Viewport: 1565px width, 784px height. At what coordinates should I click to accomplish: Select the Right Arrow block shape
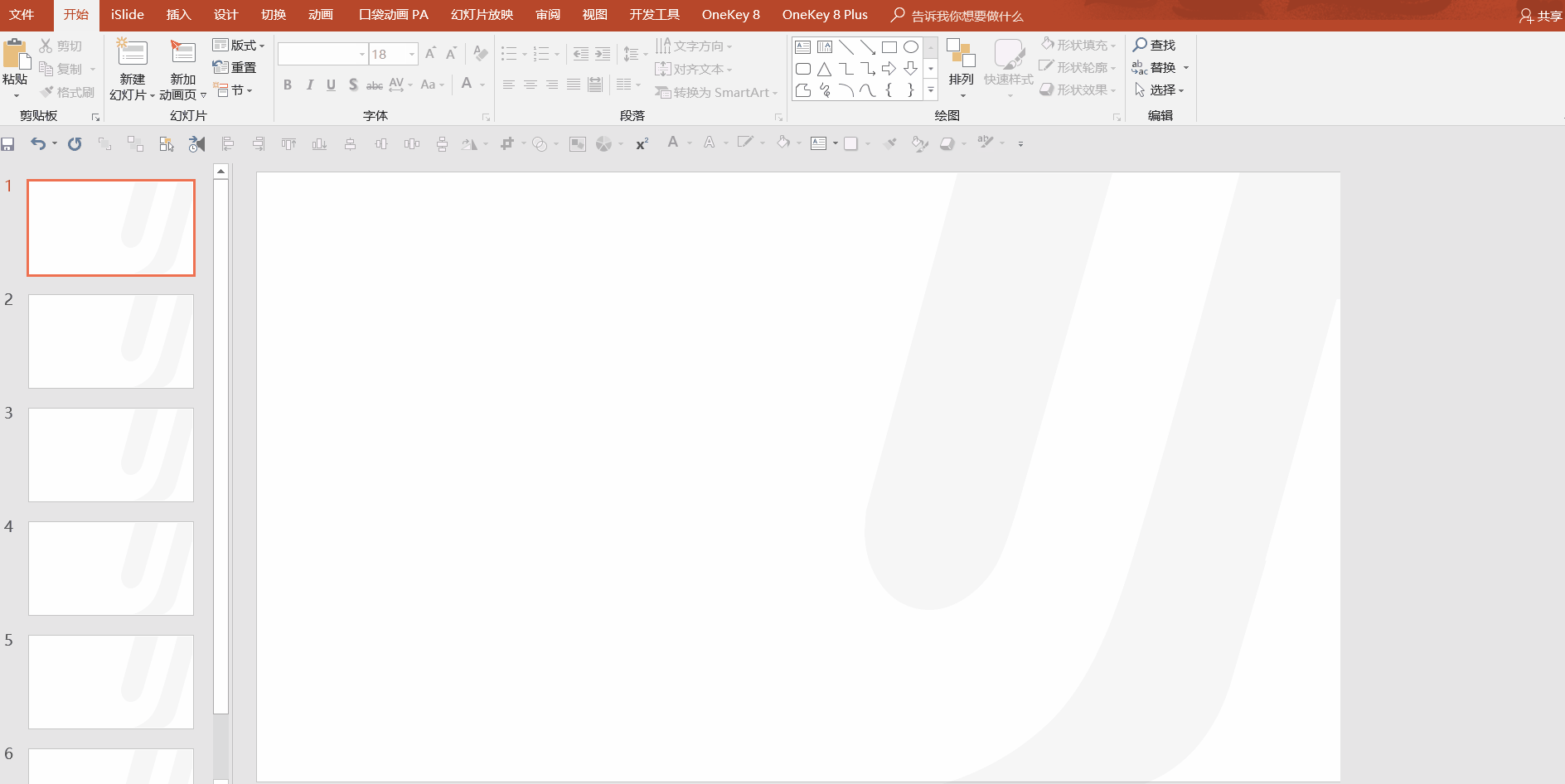(889, 69)
